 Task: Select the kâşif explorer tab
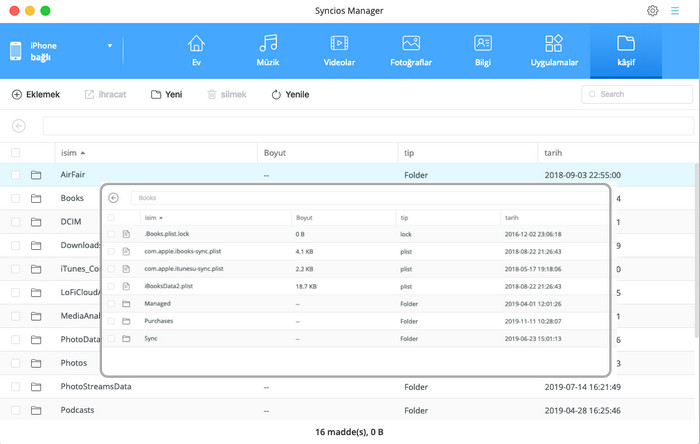click(x=626, y=51)
